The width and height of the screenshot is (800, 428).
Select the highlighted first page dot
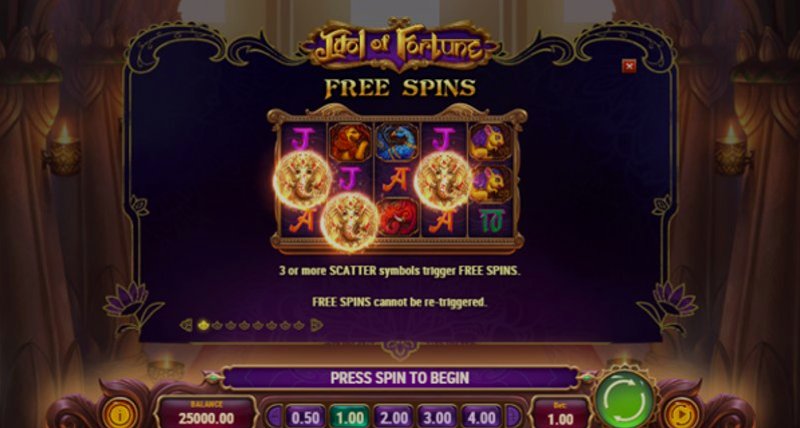pos(204,325)
